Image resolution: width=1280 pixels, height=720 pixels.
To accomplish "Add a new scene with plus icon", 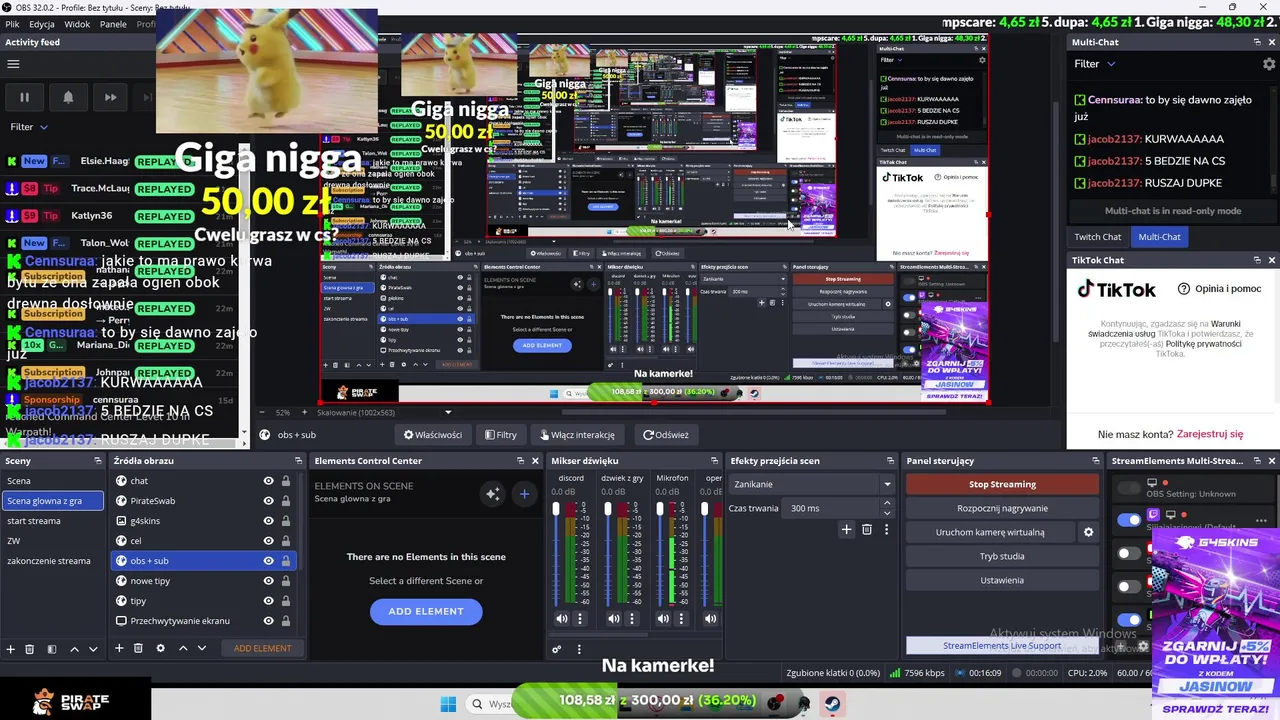I will point(11,649).
